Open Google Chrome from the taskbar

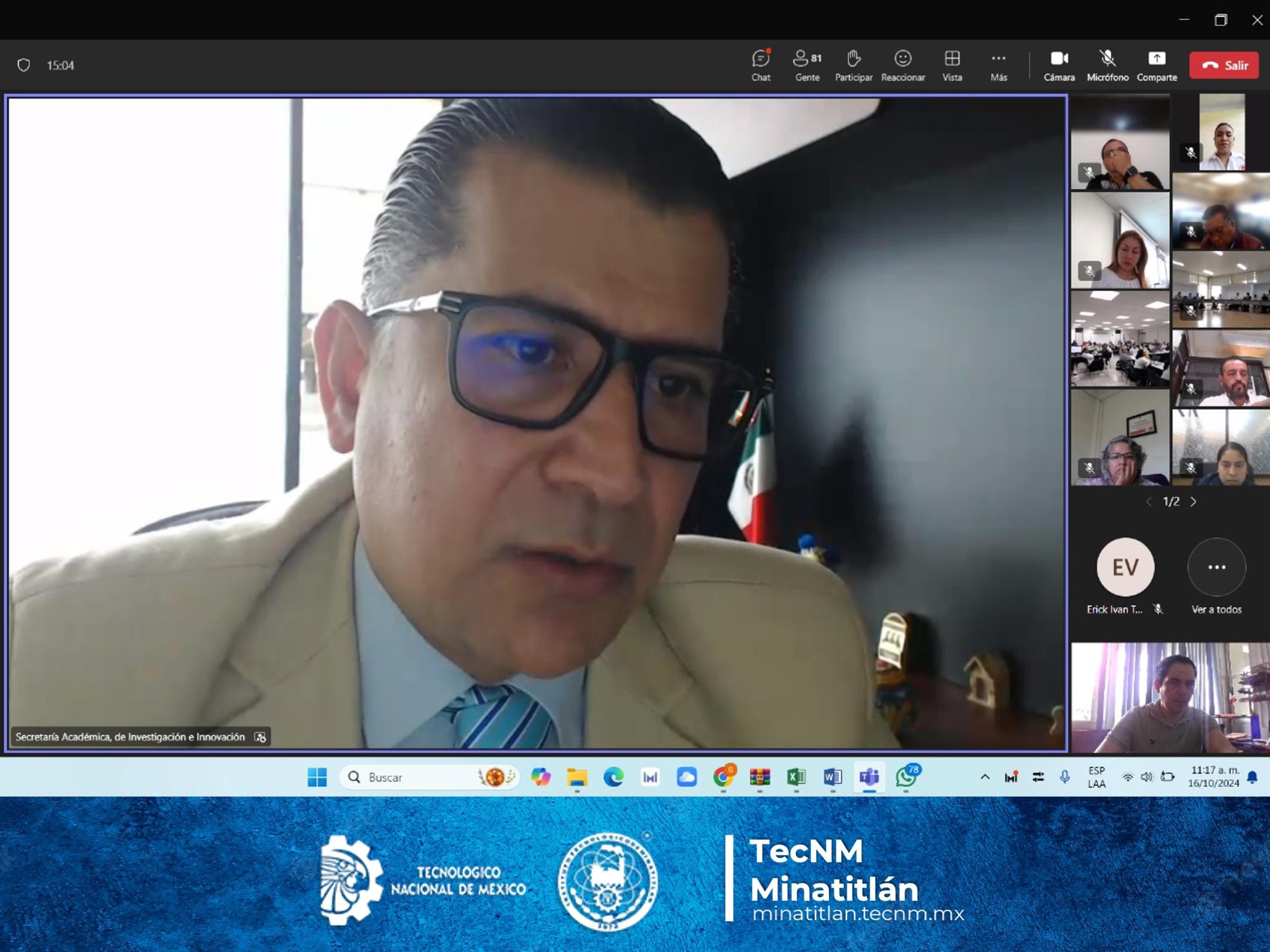[x=723, y=777]
